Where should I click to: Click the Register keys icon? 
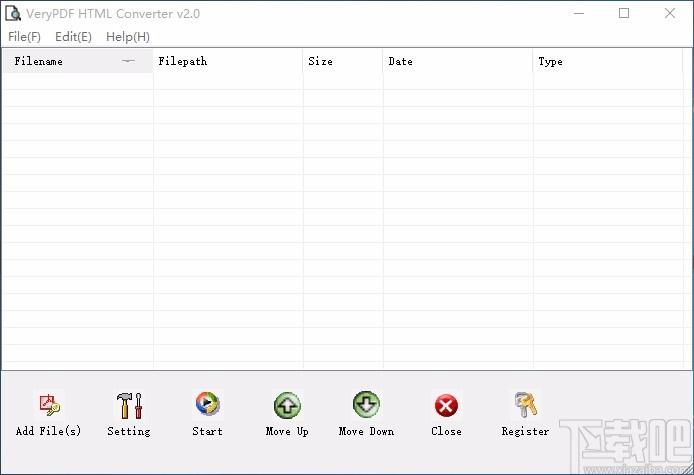tap(525, 405)
